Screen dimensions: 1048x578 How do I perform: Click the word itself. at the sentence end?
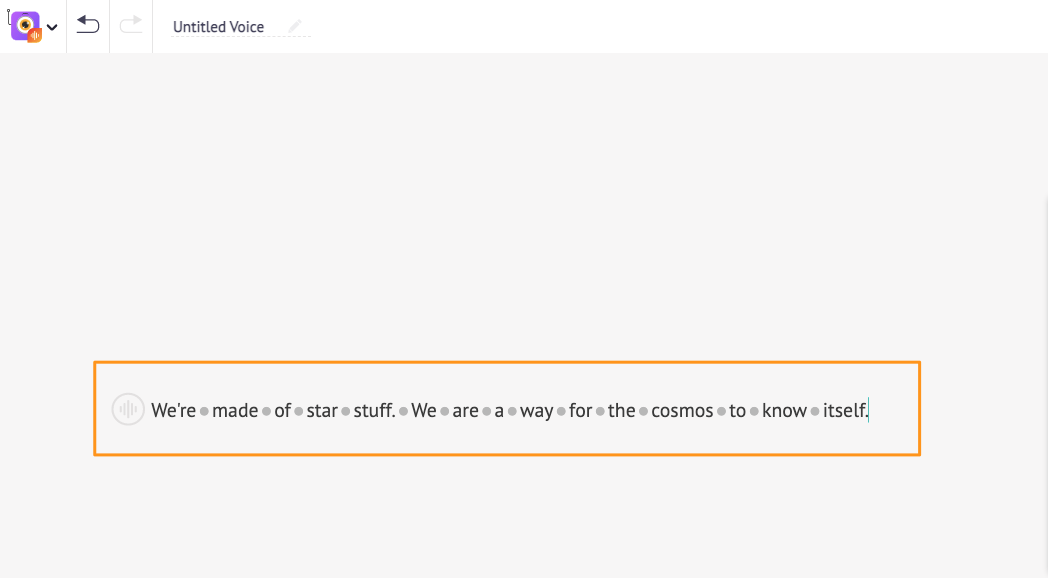(x=845, y=410)
